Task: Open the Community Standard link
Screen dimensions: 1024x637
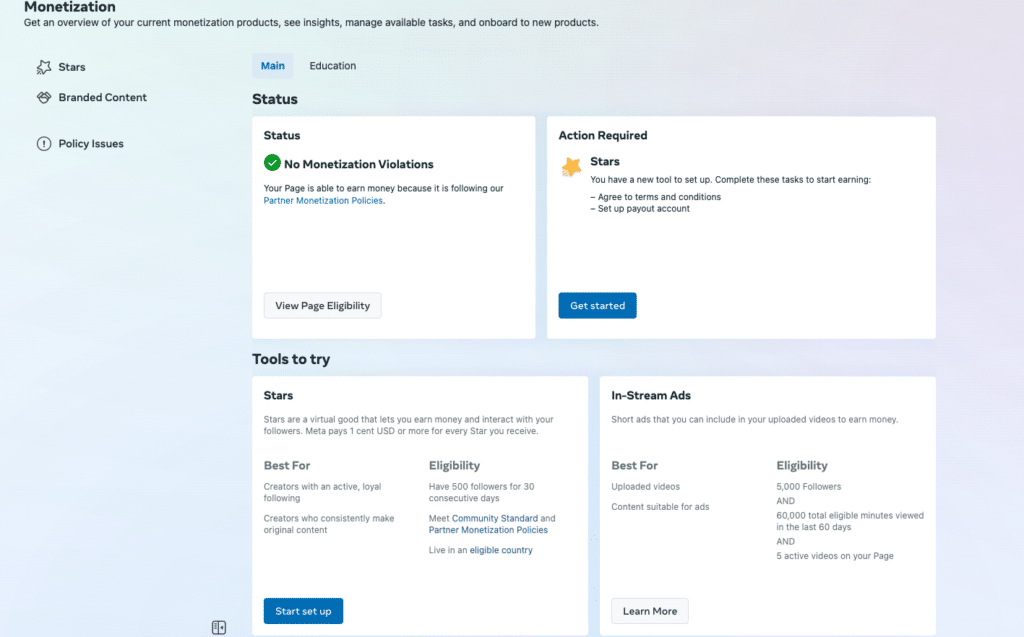Action: (x=494, y=518)
